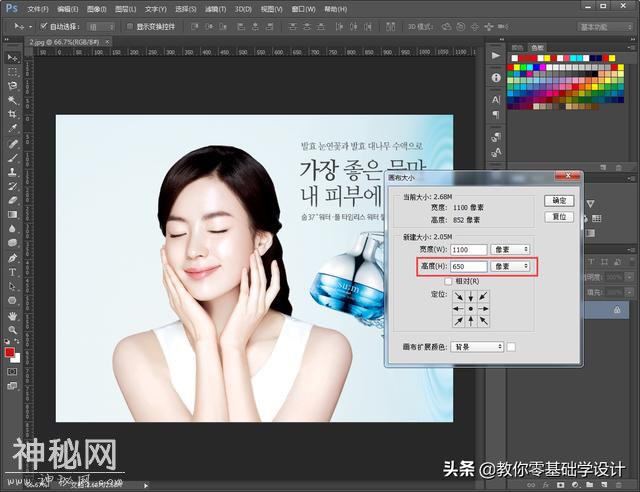Image resolution: width=640 pixels, height=492 pixels.
Task: Click the top-center anchor arrow in 定位 grid
Action: click(471, 298)
